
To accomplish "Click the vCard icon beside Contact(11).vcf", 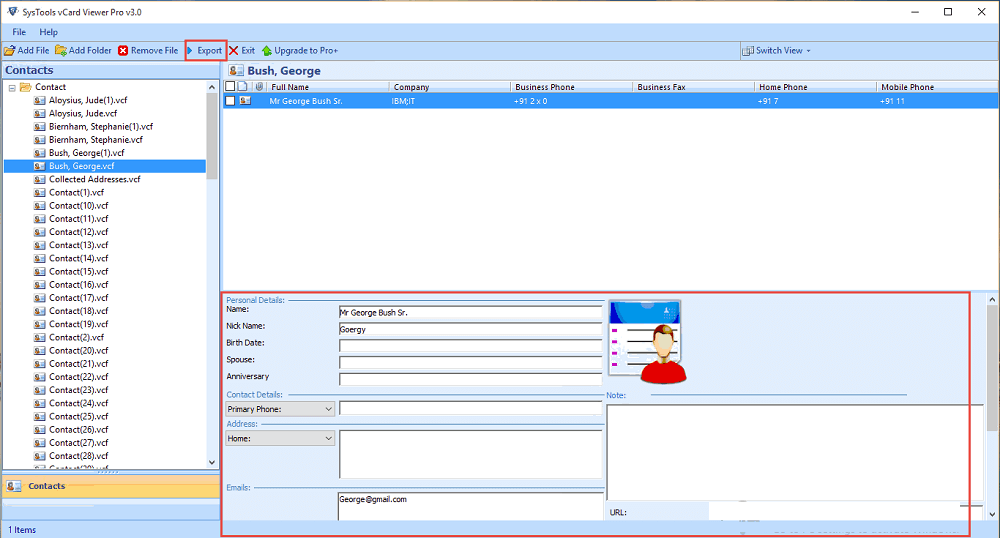I will tap(40, 219).
